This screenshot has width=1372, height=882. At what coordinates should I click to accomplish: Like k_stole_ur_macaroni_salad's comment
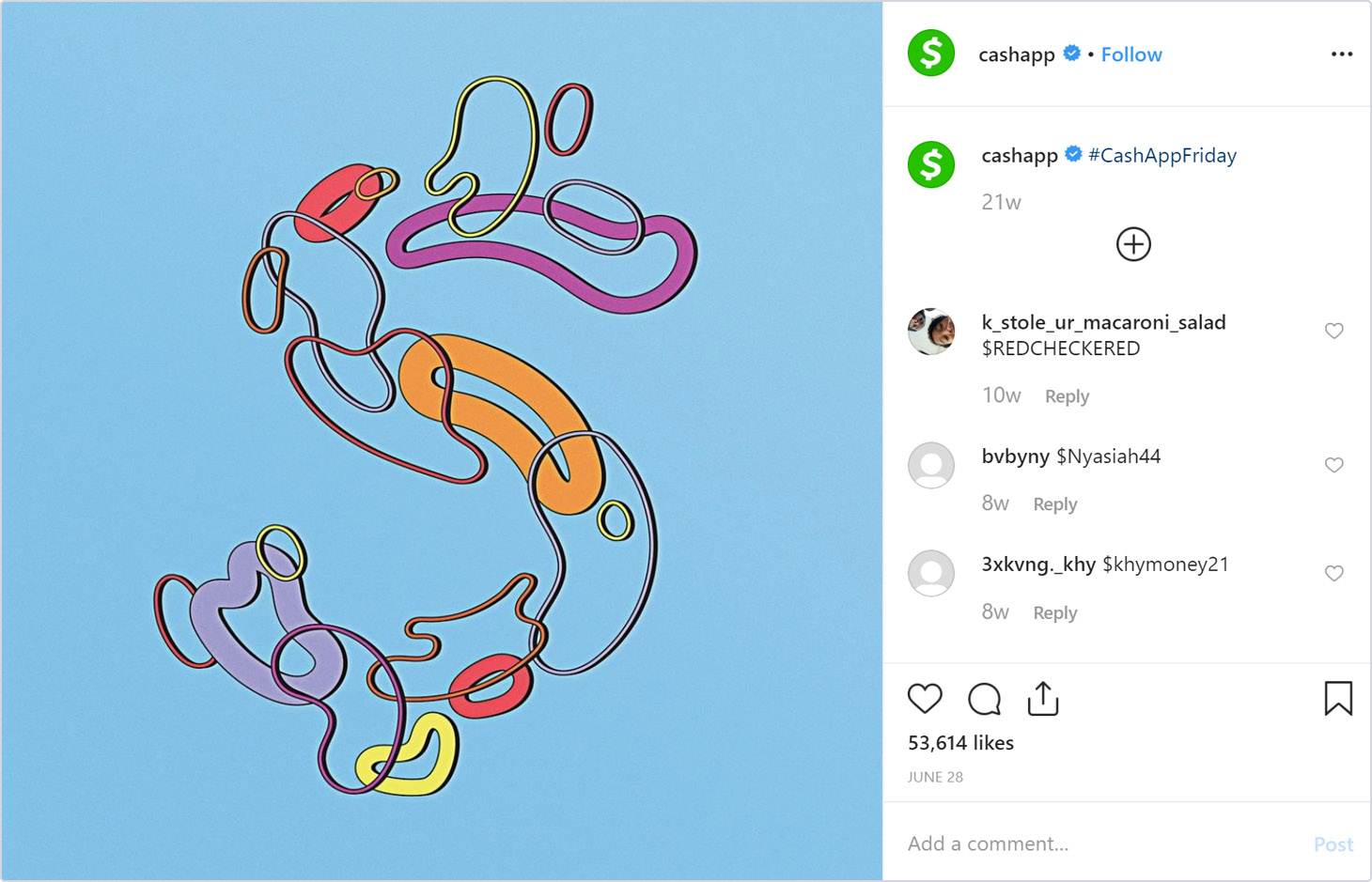[x=1333, y=331]
